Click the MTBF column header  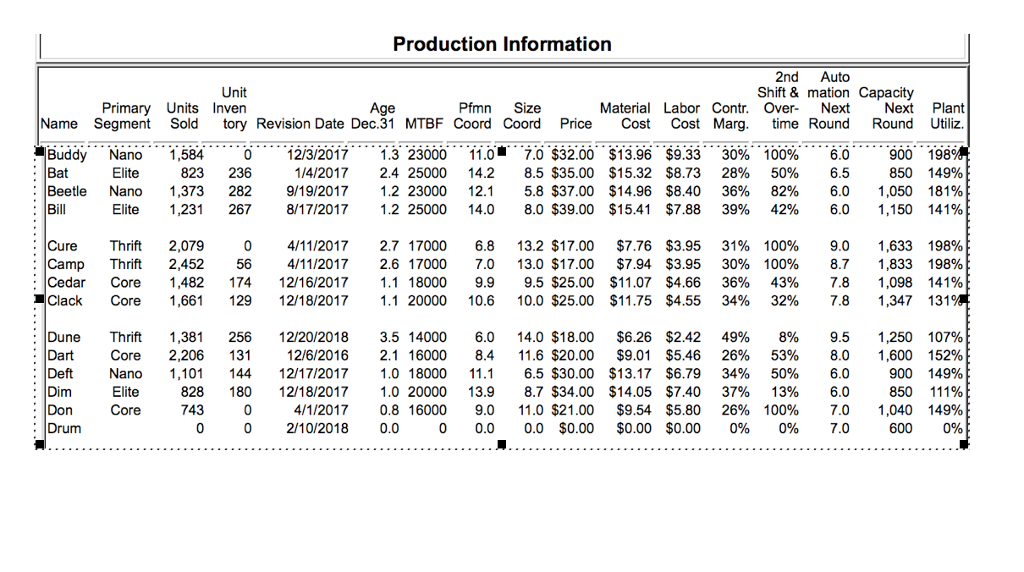pos(426,124)
